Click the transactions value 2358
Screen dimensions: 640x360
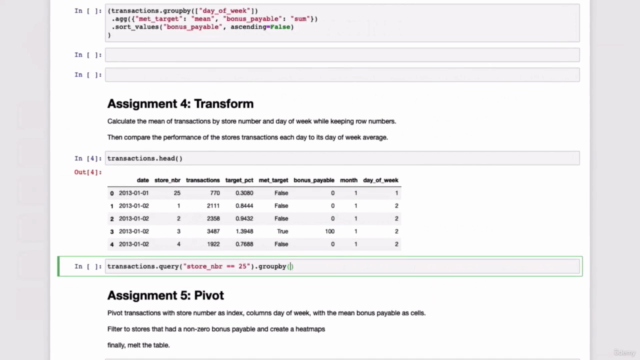[213, 219]
